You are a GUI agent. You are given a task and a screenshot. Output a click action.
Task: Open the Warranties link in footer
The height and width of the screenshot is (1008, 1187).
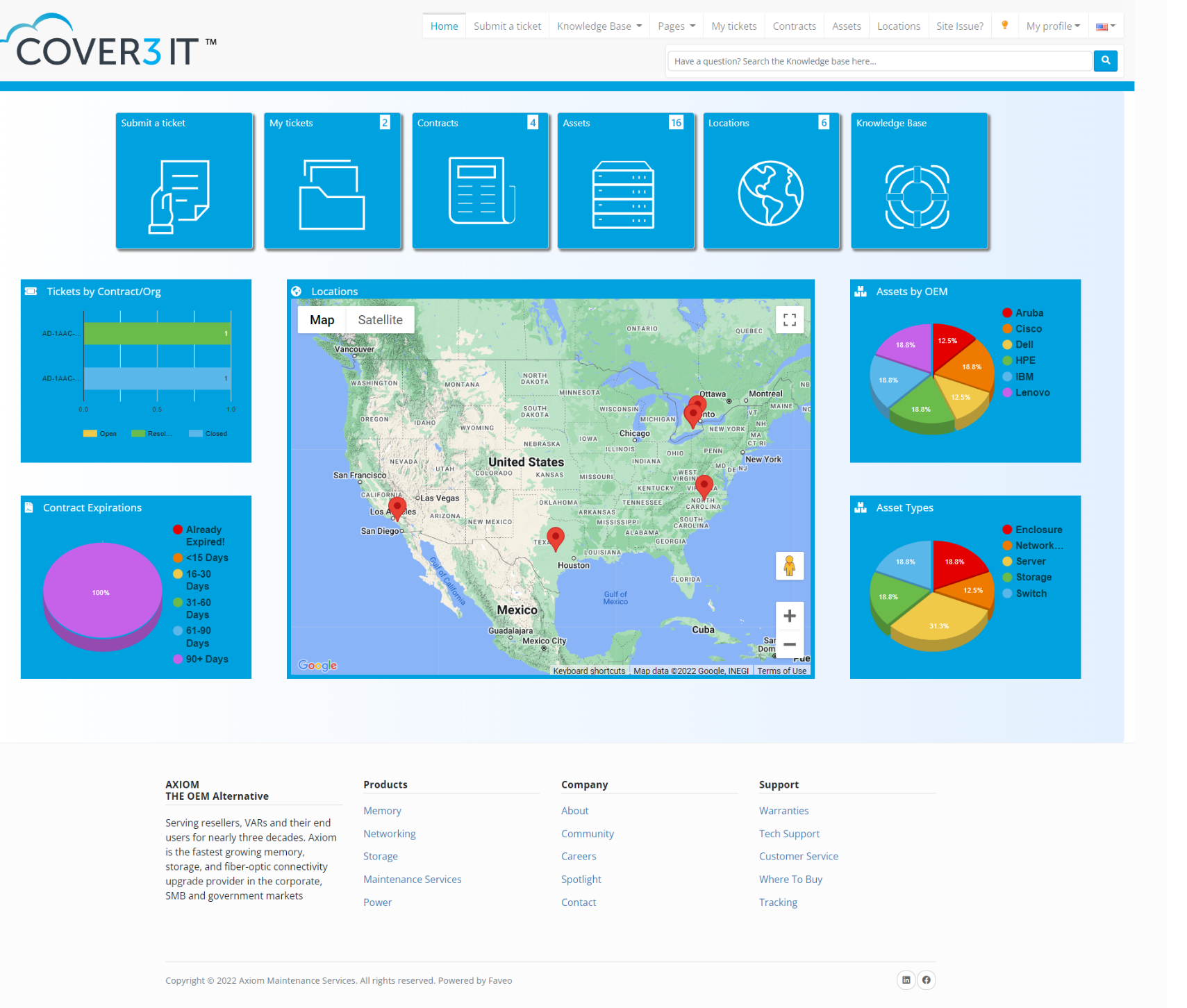pos(783,810)
